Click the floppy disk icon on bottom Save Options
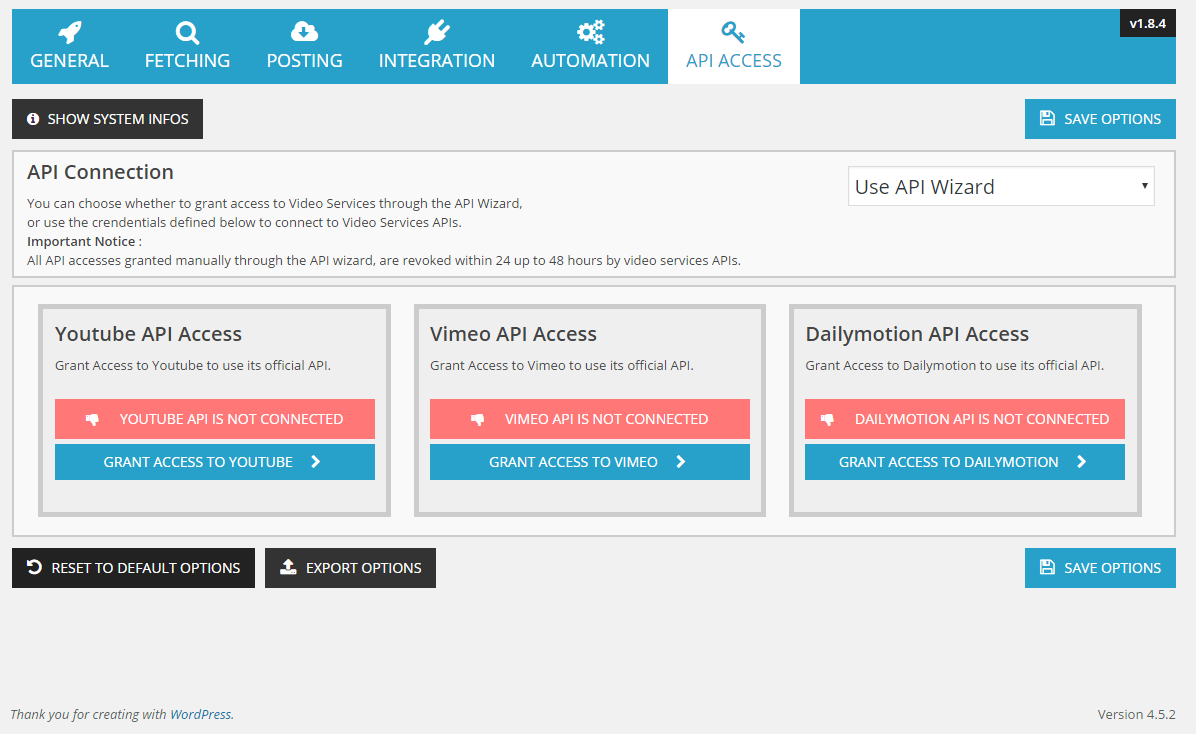Image resolution: width=1196 pixels, height=734 pixels. point(1047,567)
